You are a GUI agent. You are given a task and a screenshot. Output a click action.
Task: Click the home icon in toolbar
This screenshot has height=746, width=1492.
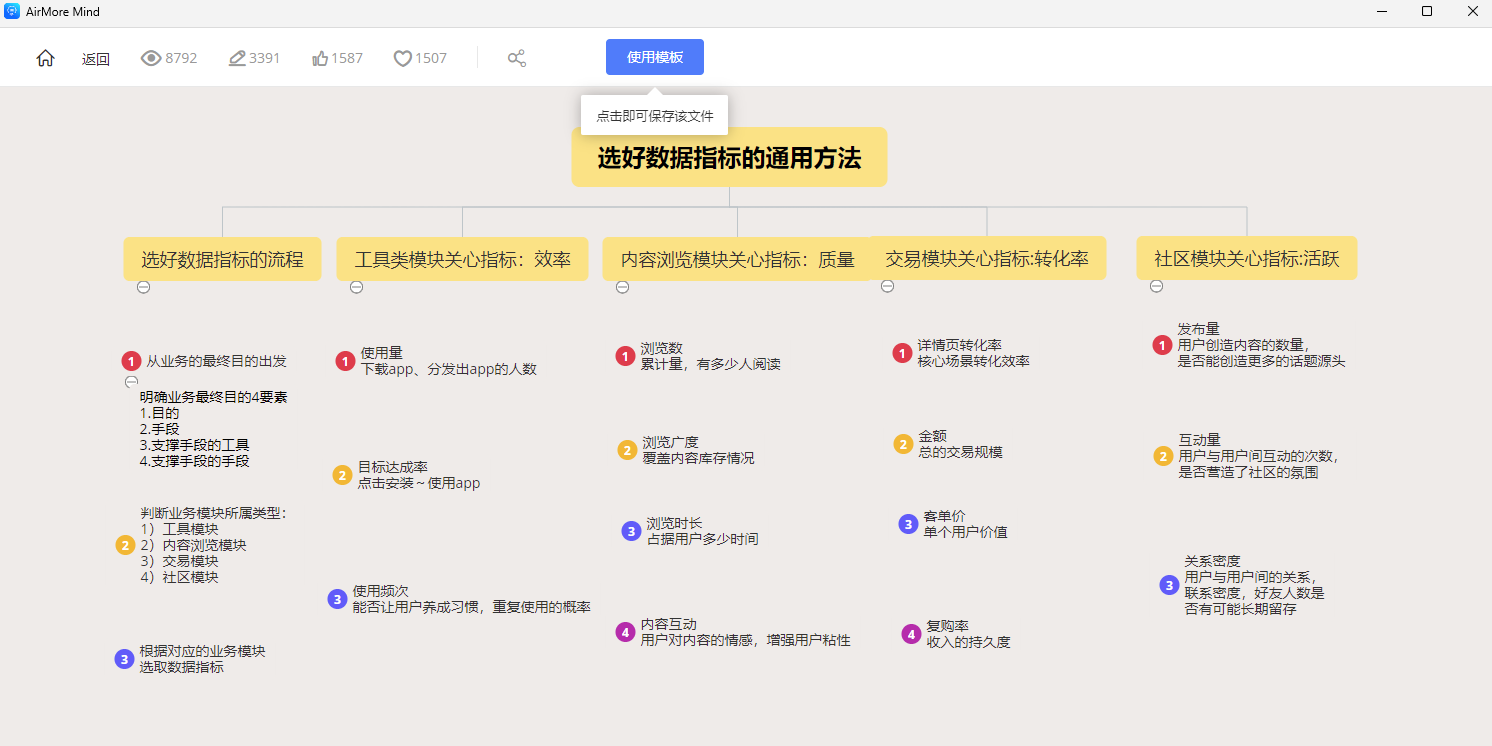[45, 58]
